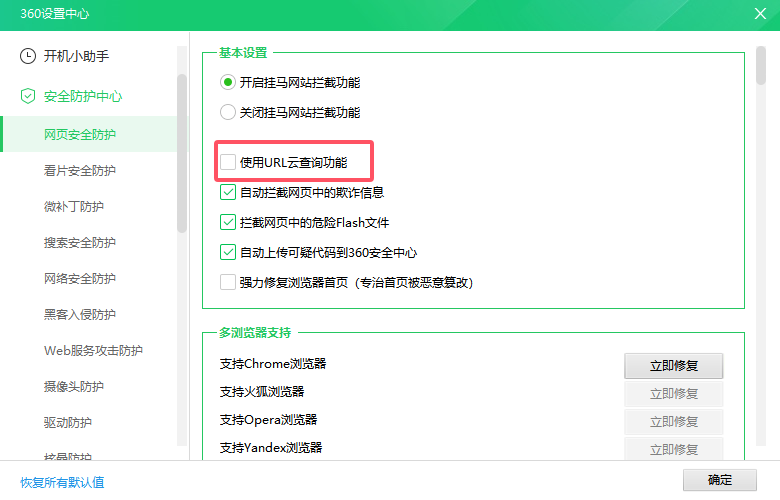This screenshot has width=780, height=500.
Task: Open 安全防护中心 section
Action: click(x=83, y=96)
